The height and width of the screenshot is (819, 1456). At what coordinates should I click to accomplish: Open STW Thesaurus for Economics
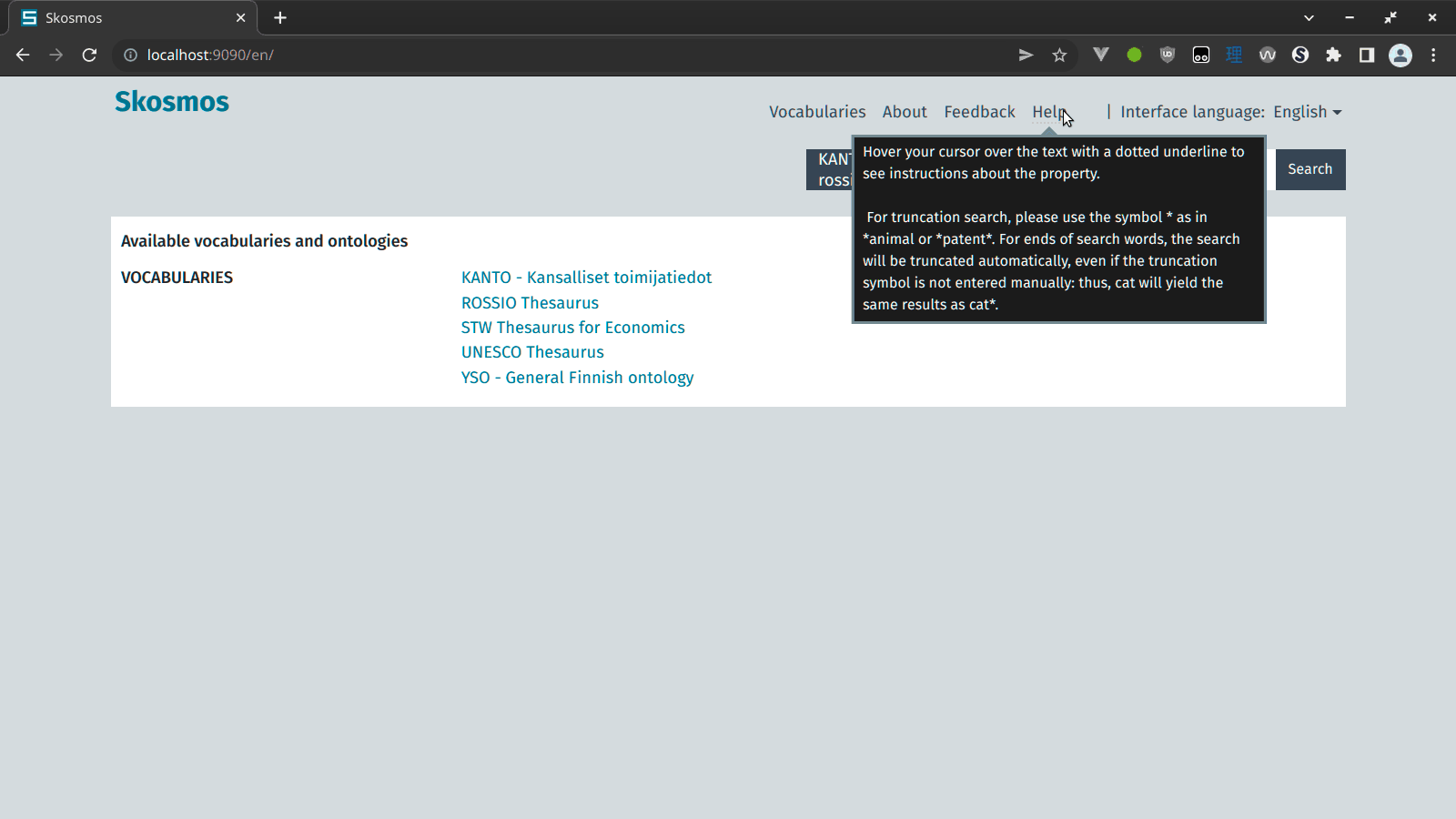(x=572, y=328)
